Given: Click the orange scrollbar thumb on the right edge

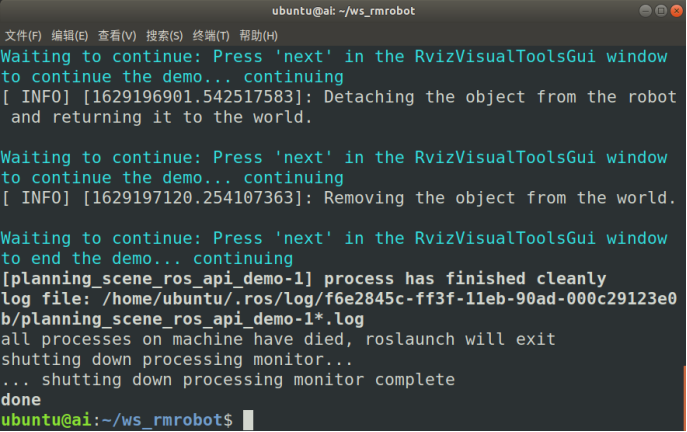Looking at the screenshot, I should (685, 397).
